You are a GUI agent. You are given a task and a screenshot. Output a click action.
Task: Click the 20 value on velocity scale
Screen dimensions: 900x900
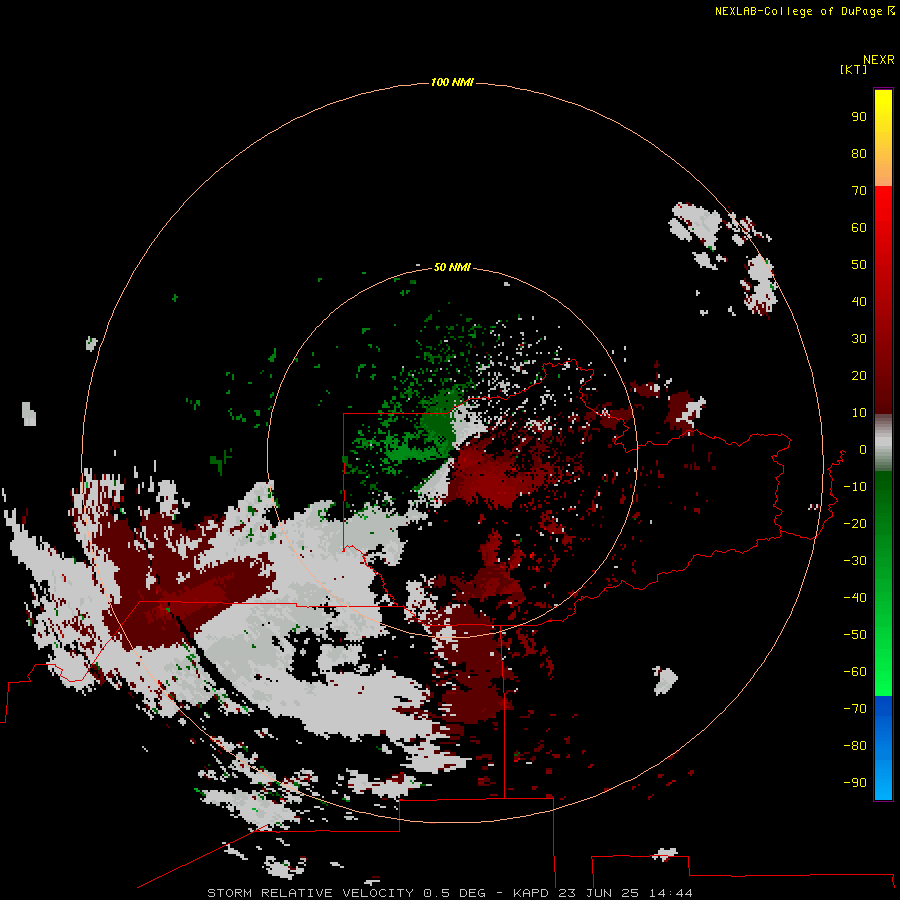pos(859,375)
